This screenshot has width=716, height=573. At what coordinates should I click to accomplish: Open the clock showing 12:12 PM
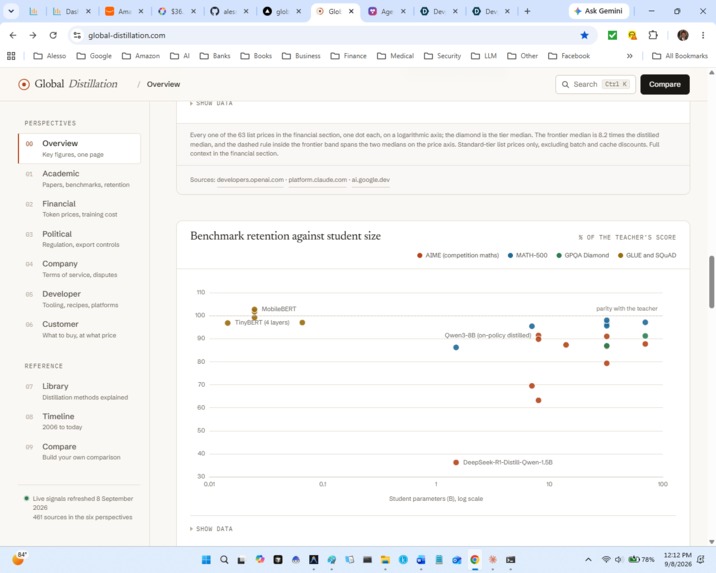677,559
